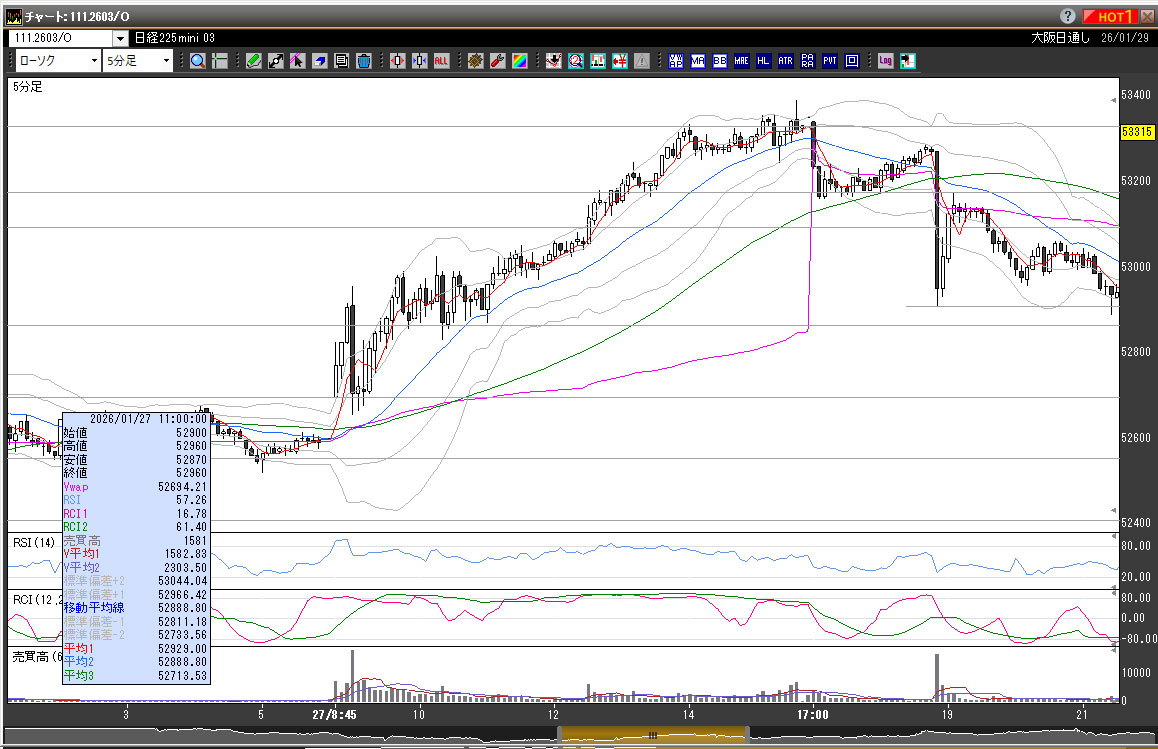Click the white eraser tool icon
The image size is (1158, 749).
(320, 61)
